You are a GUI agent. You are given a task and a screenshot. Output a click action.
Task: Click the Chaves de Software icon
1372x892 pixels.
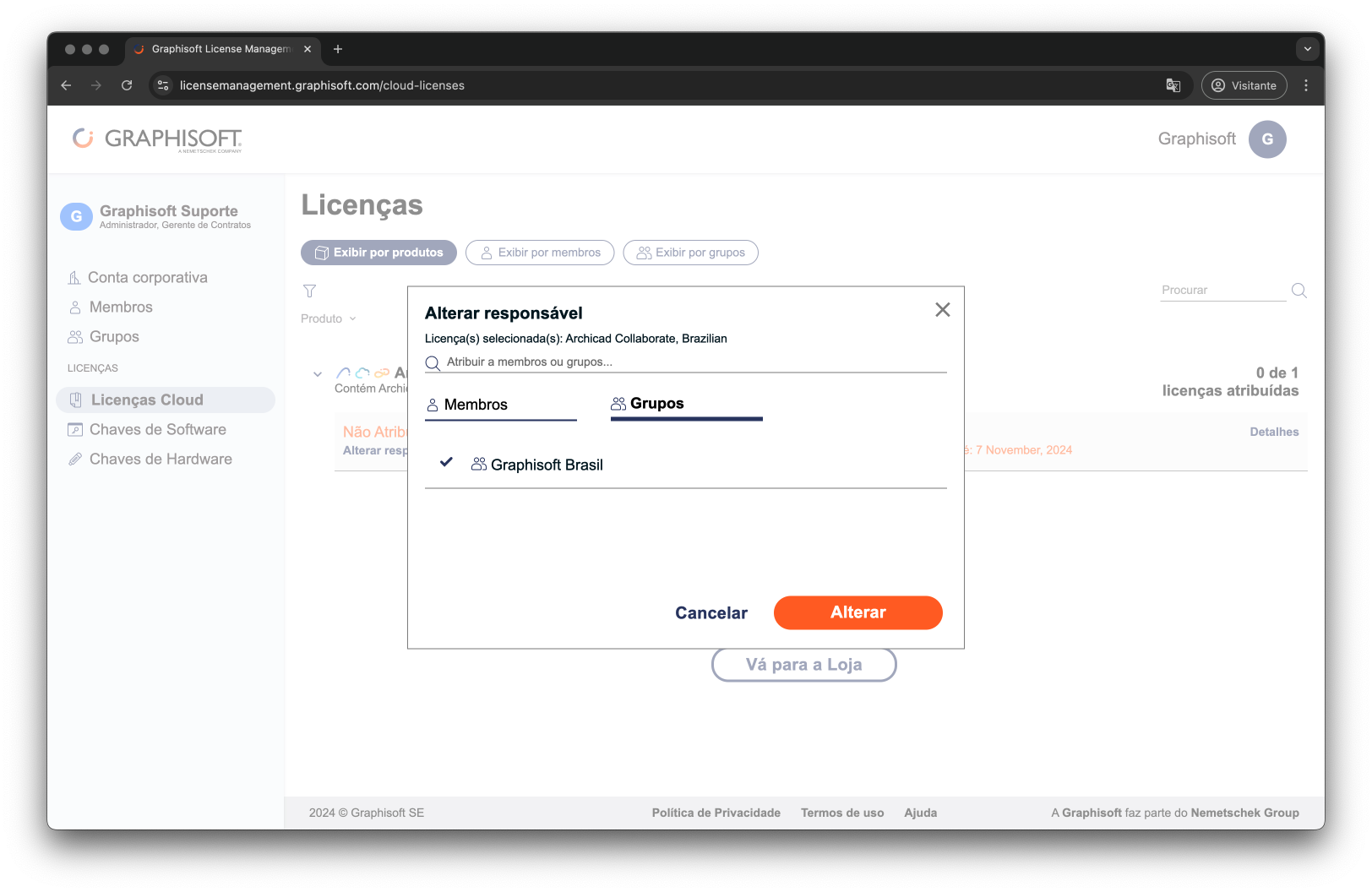(x=75, y=429)
